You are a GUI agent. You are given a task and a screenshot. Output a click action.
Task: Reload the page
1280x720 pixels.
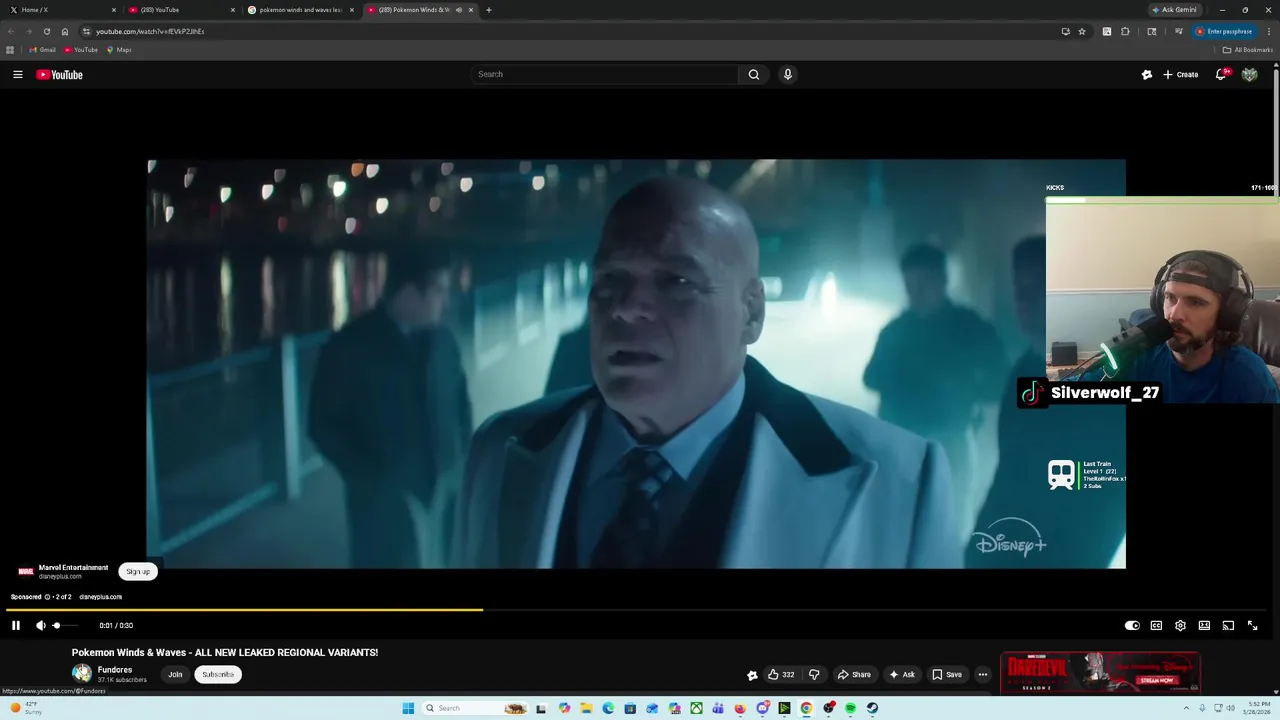tap(46, 31)
